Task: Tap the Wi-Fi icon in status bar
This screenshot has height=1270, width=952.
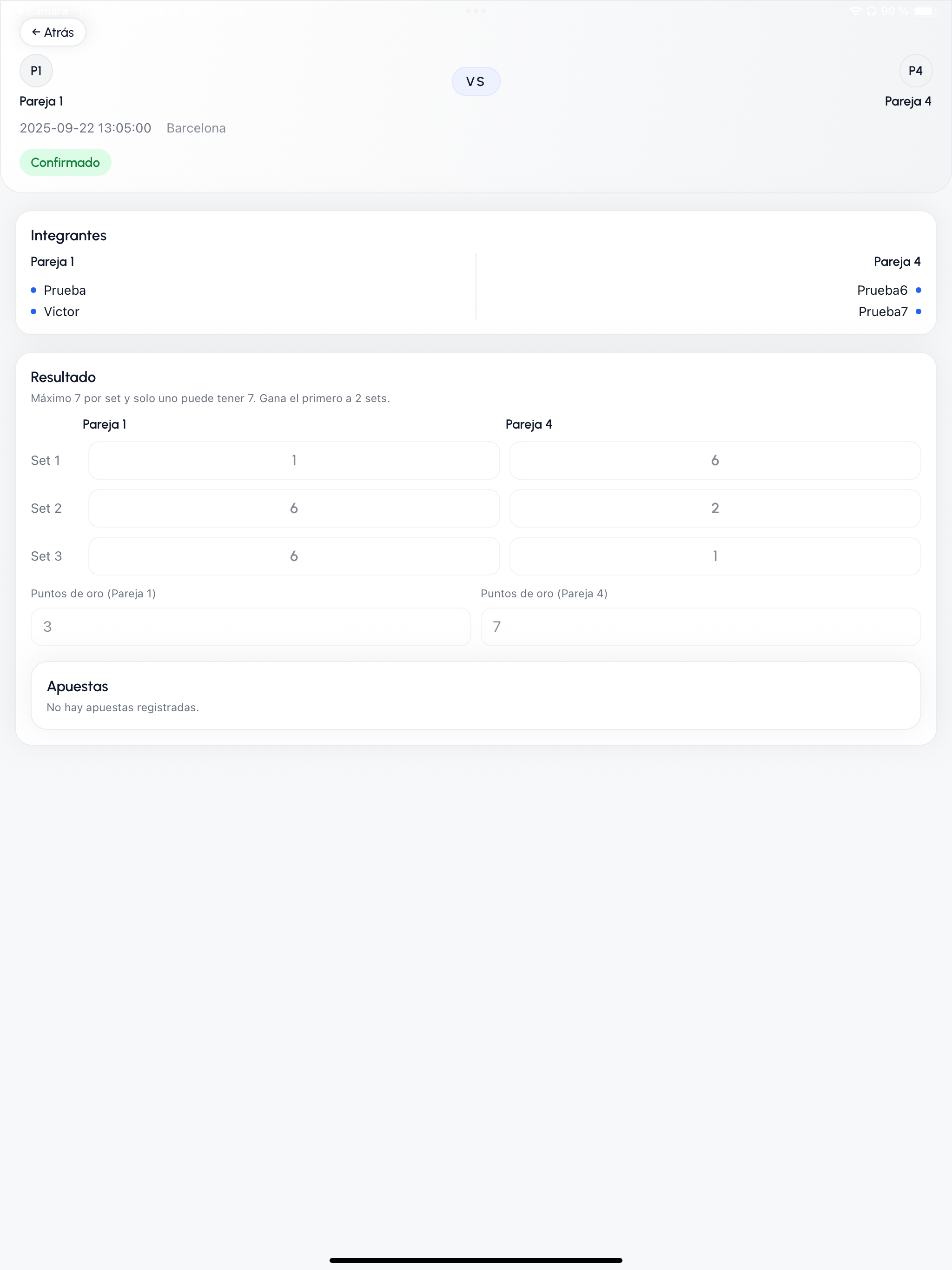Action: [855, 11]
